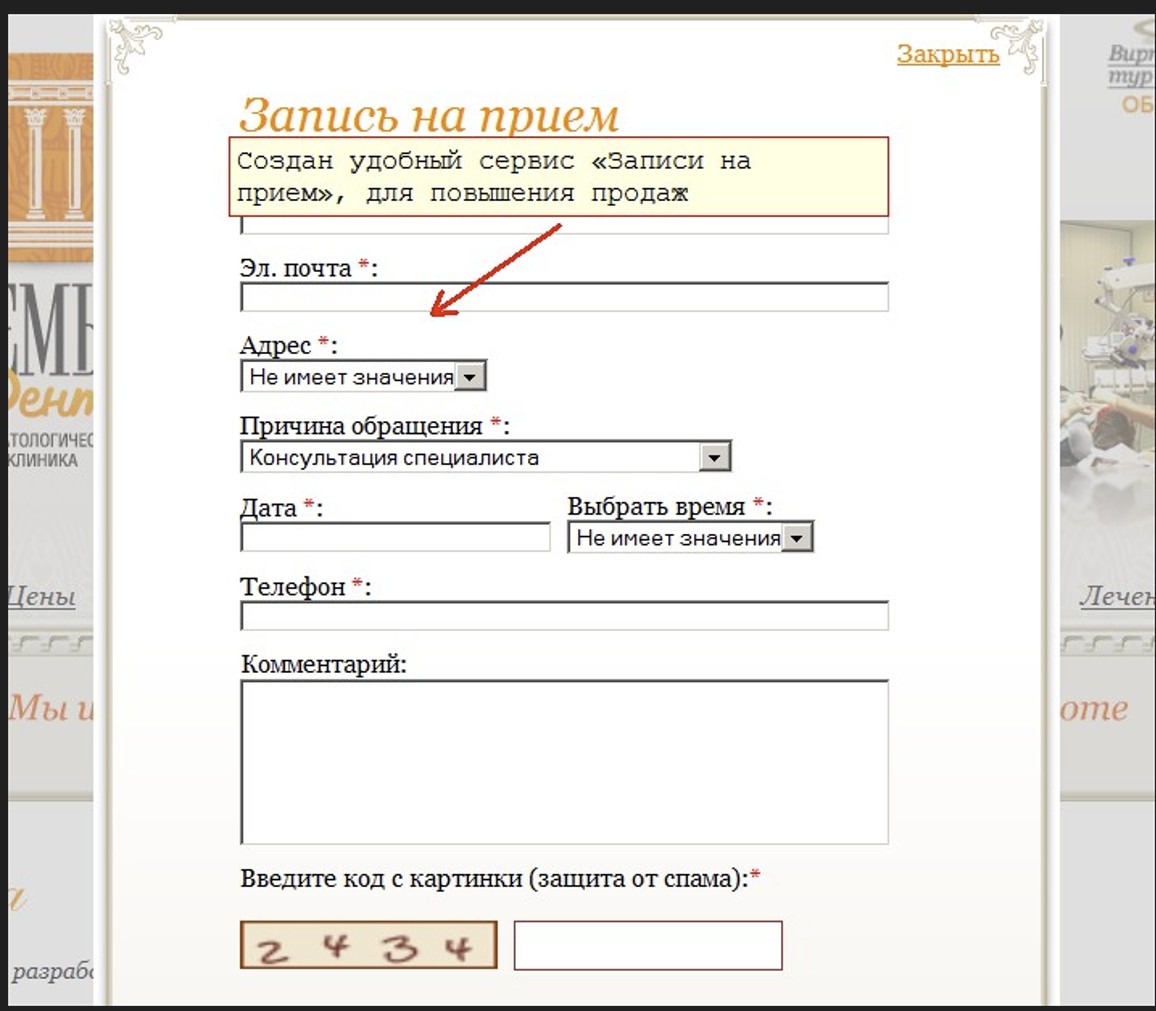
Task: Close the form via the Закрыть link
Action: click(x=947, y=55)
